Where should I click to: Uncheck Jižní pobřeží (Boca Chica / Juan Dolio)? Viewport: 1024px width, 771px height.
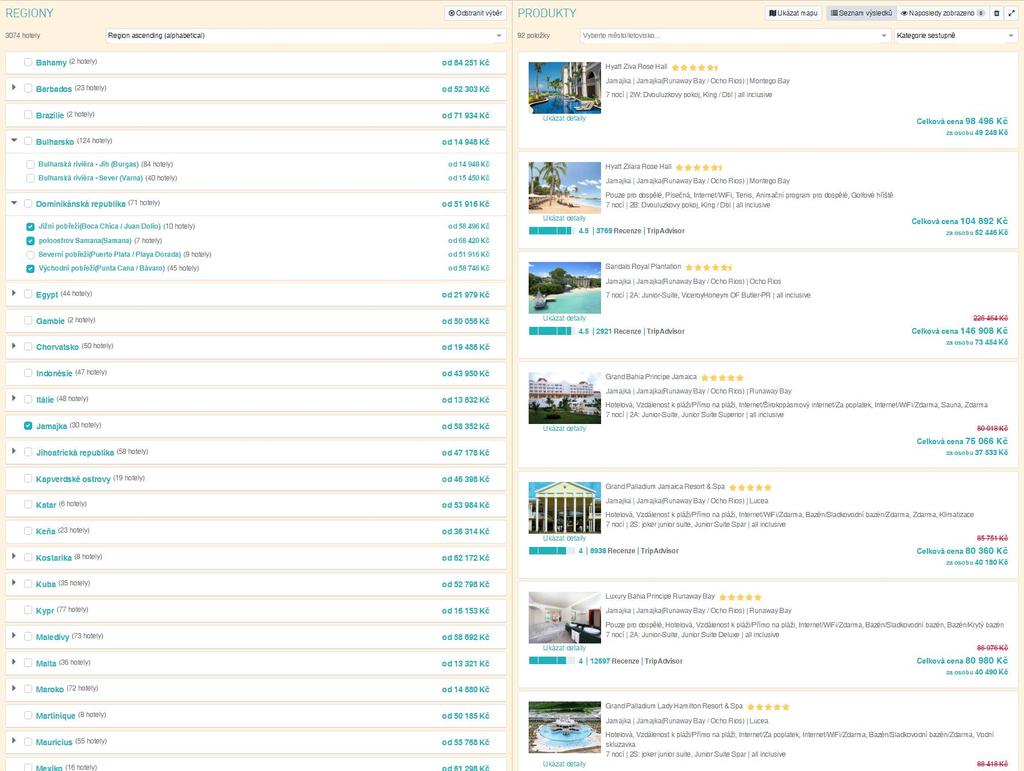pos(30,227)
